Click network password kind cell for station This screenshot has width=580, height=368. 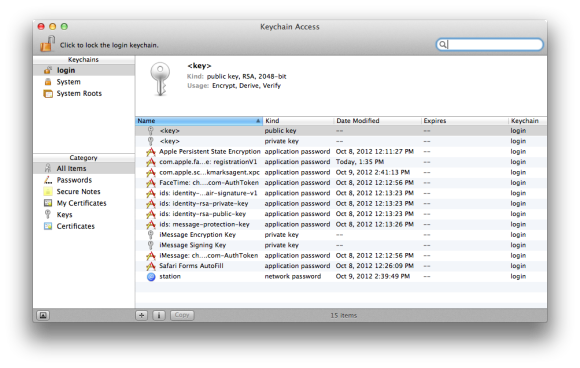[x=293, y=276]
